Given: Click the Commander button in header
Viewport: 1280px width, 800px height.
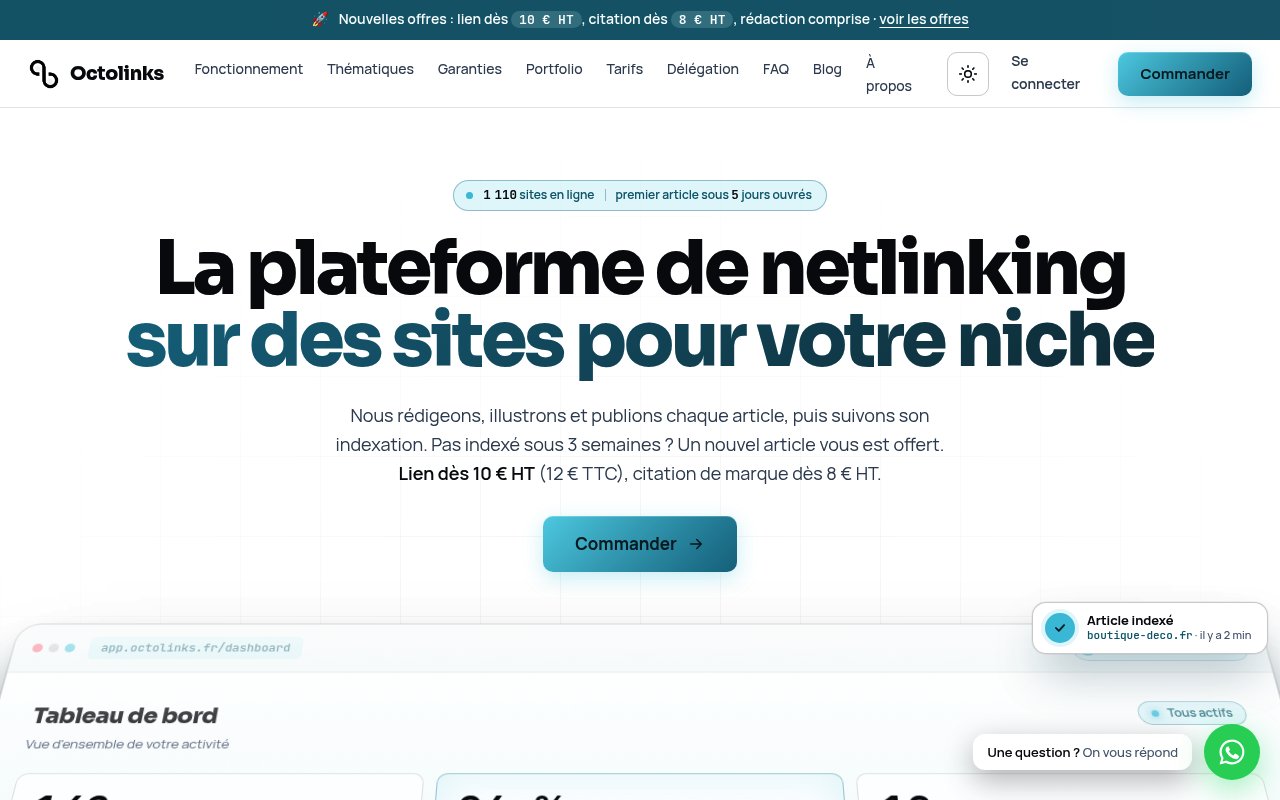Looking at the screenshot, I should [x=1185, y=74].
